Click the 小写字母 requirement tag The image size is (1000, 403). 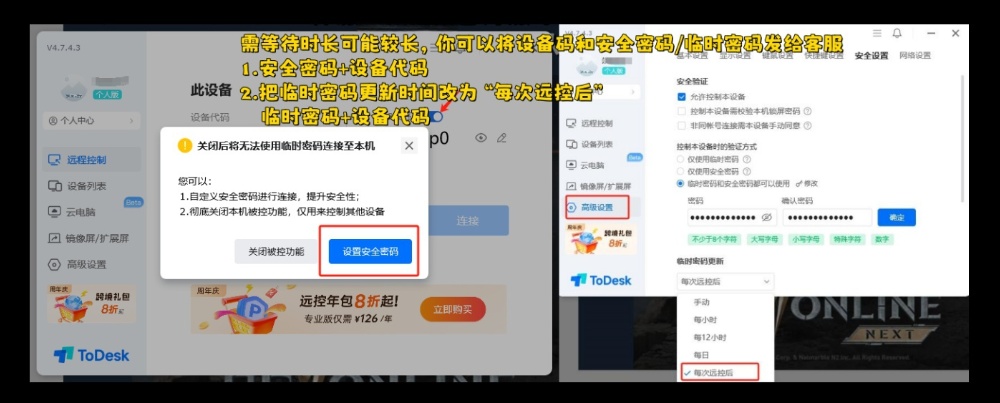pos(805,240)
